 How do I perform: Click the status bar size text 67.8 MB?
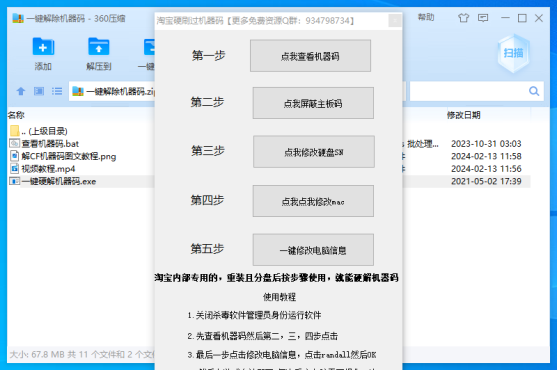click(49, 354)
